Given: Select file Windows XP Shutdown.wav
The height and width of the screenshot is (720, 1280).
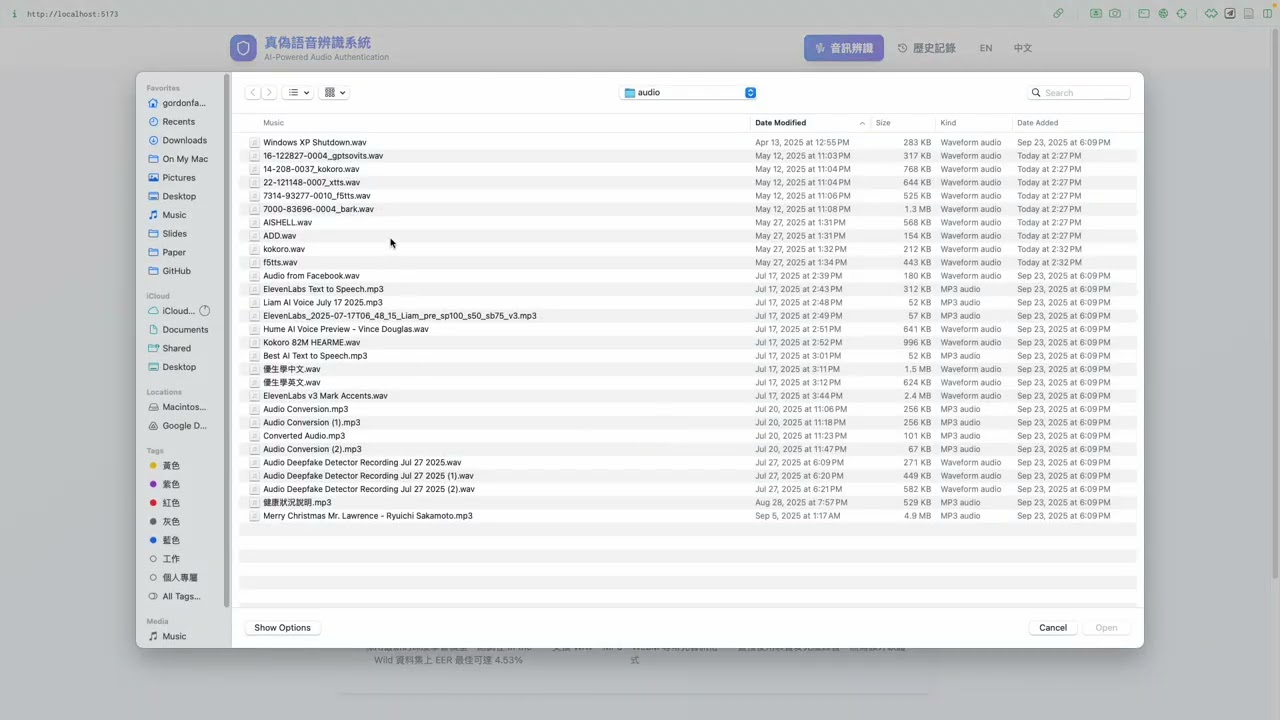Looking at the screenshot, I should [x=315, y=143].
